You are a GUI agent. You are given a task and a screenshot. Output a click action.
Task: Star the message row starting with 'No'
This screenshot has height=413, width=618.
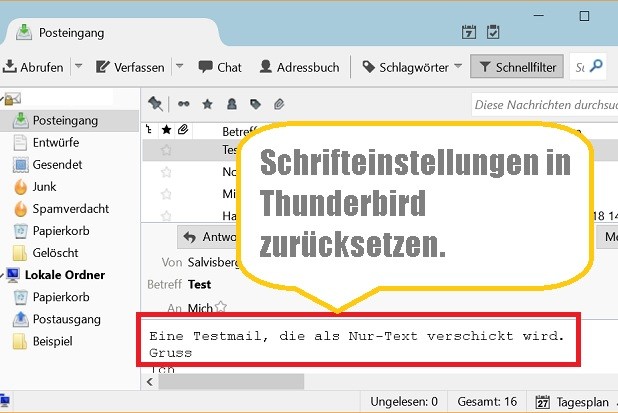tap(166, 172)
